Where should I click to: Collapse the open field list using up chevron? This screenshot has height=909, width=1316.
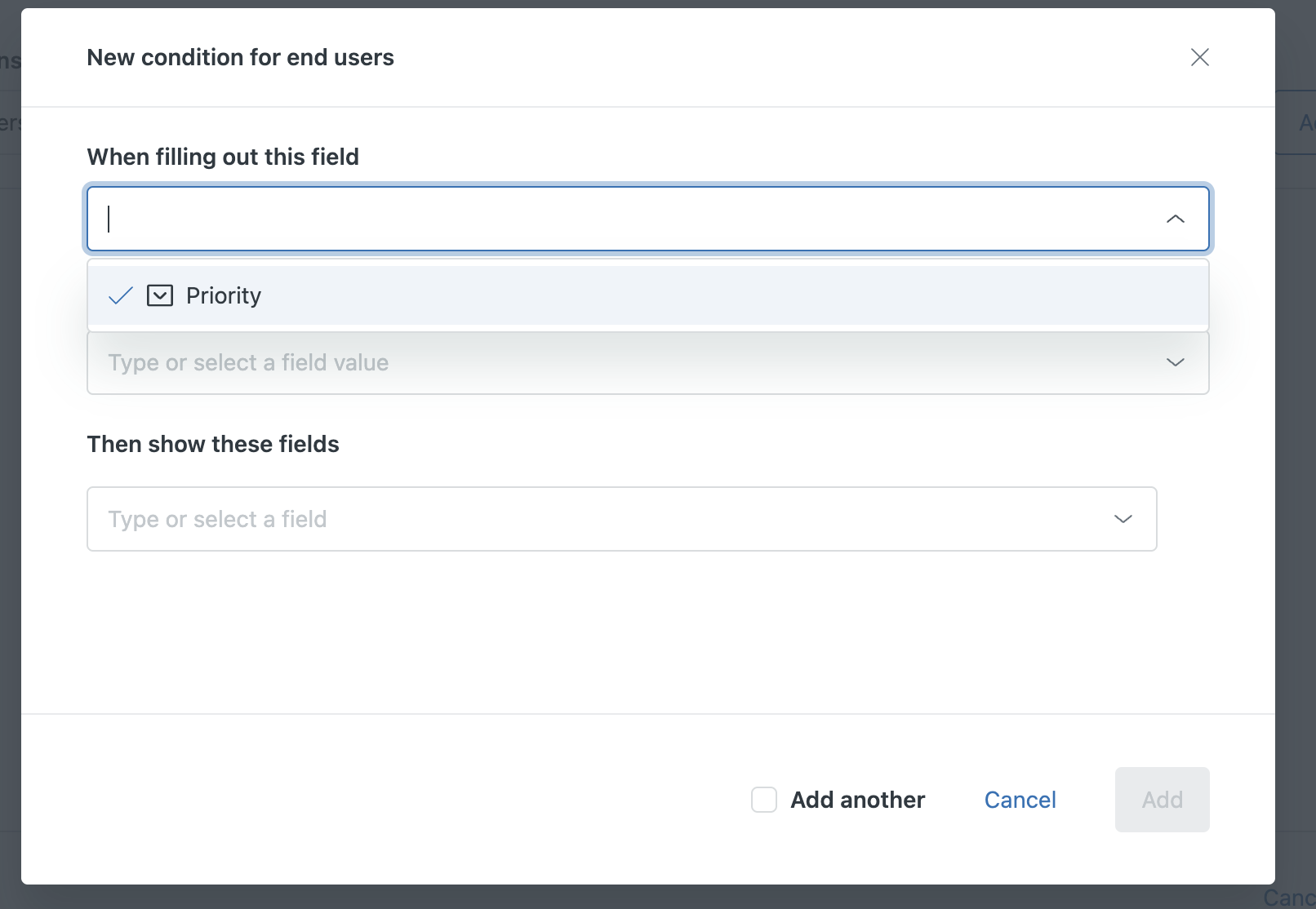pos(1175,219)
